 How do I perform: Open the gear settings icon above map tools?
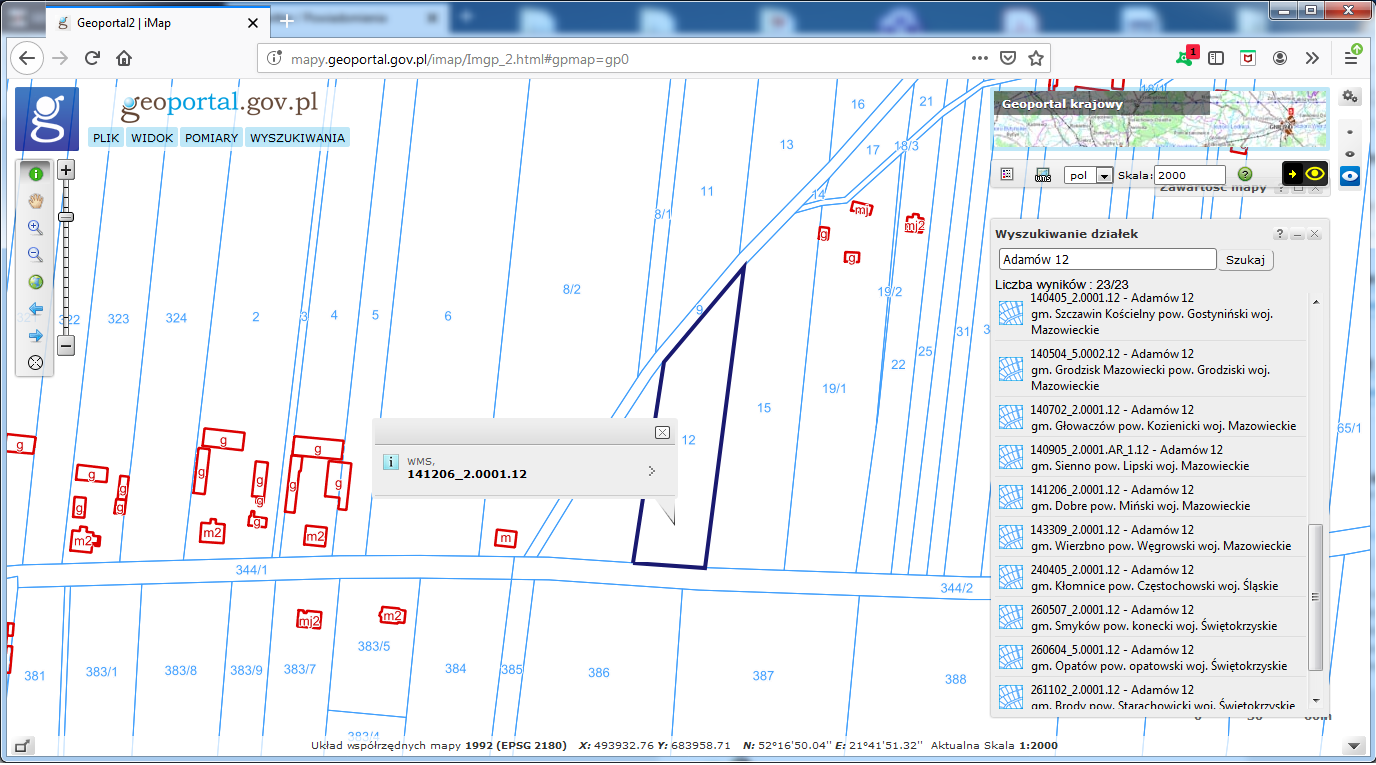[1350, 96]
